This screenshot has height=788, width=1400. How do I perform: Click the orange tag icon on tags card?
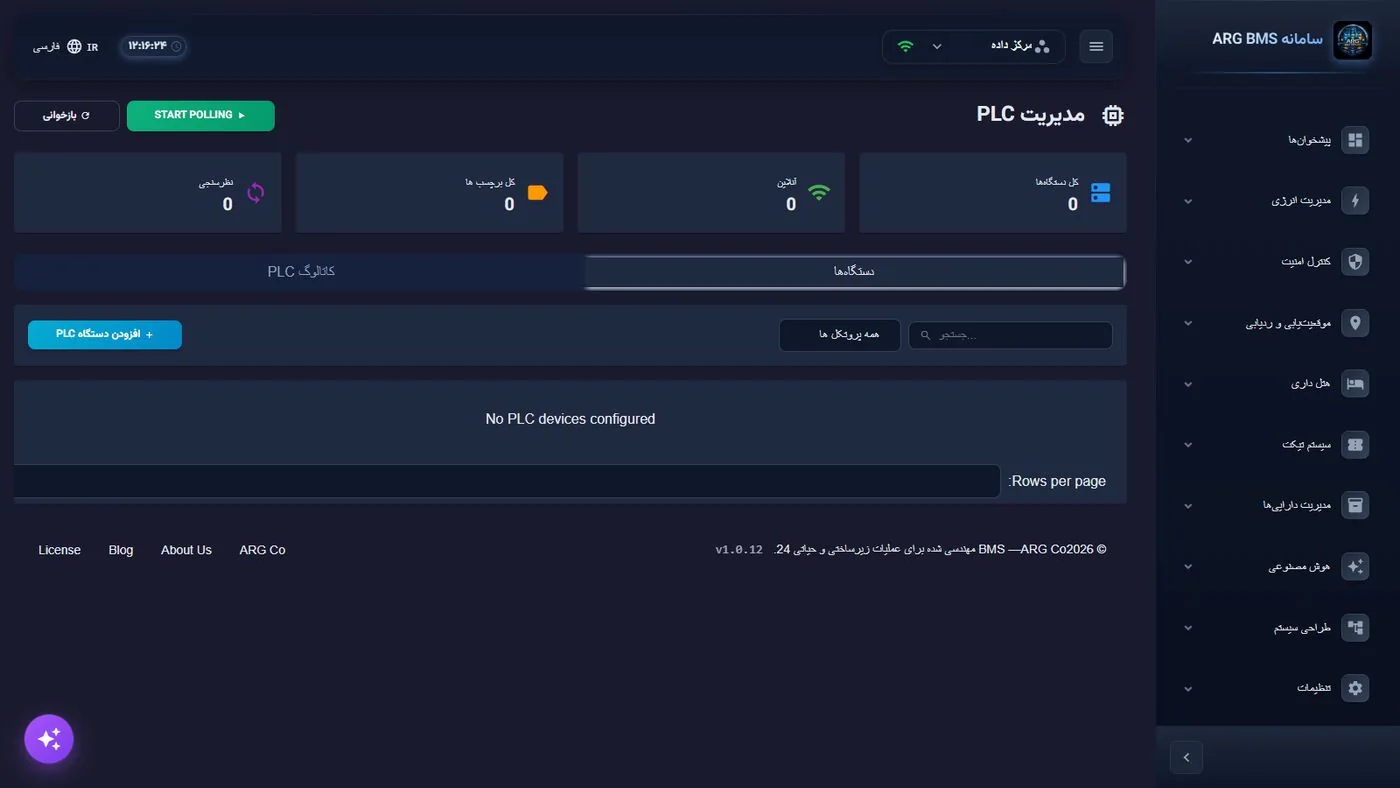(x=537, y=193)
